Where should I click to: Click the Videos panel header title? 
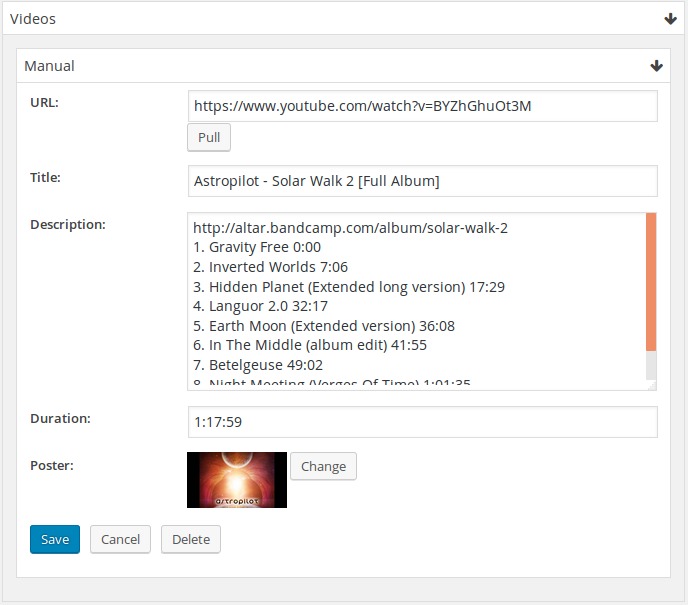[x=33, y=19]
